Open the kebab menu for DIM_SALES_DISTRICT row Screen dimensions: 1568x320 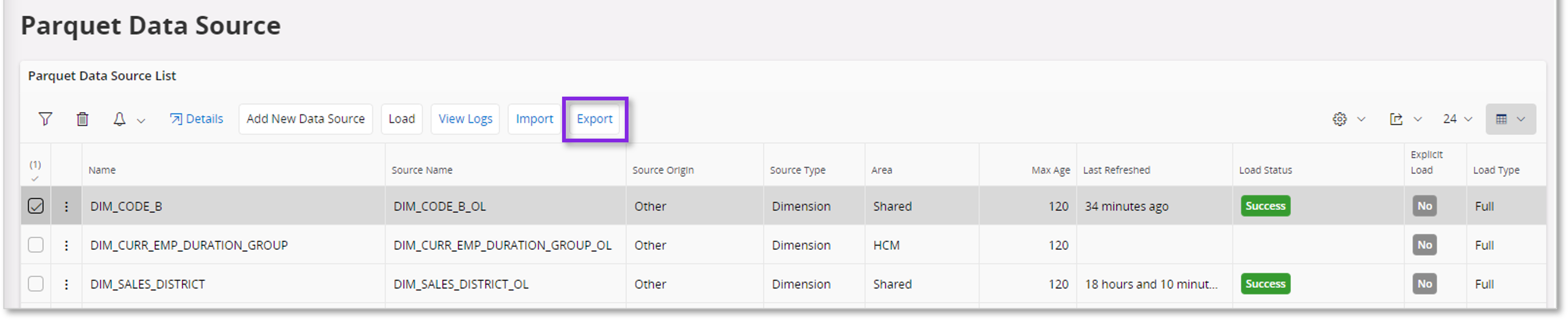[x=66, y=284]
